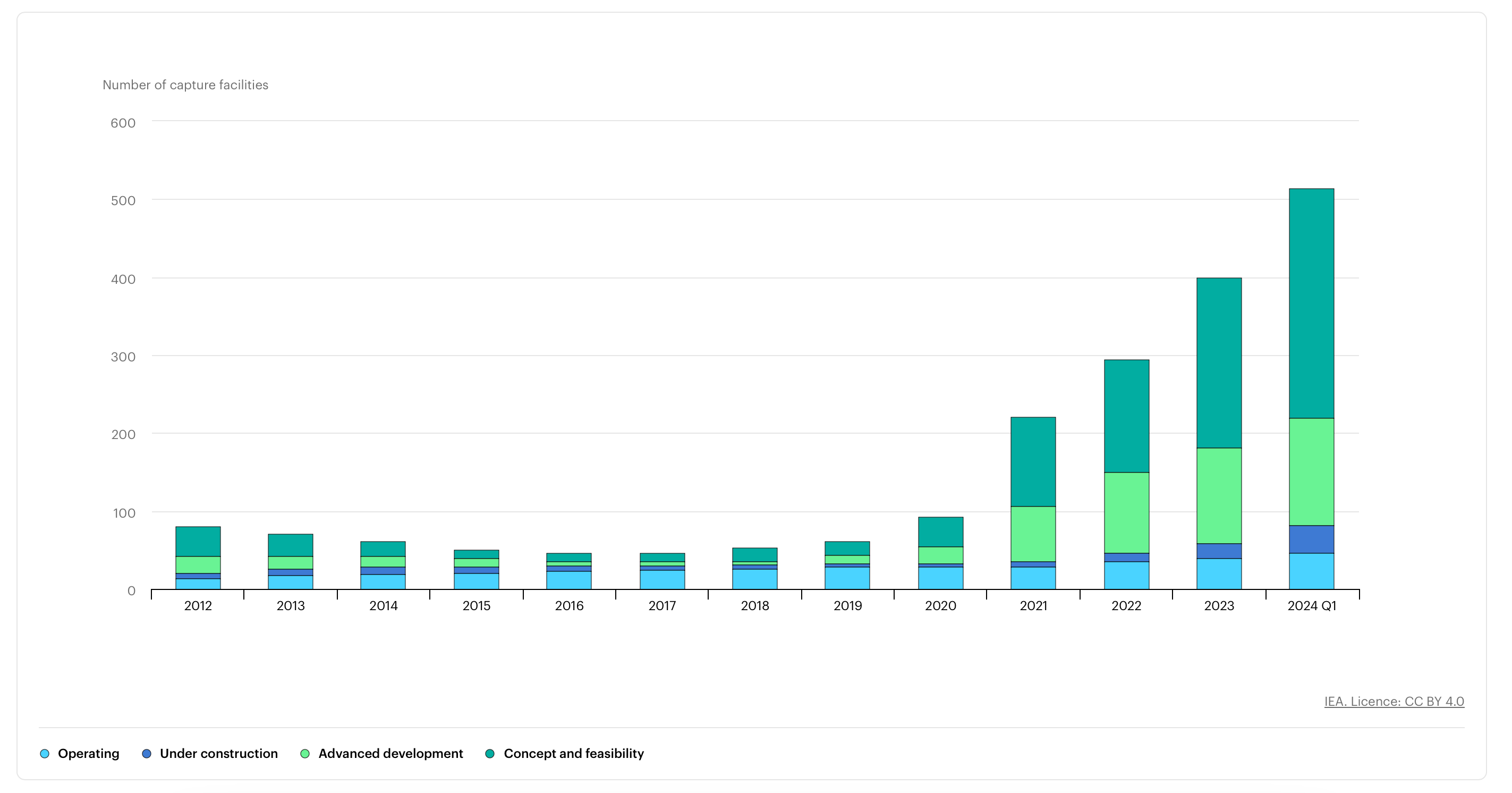Click the 2023 Operating bar segment
This screenshot has height=793, width=1512.
1219,574
